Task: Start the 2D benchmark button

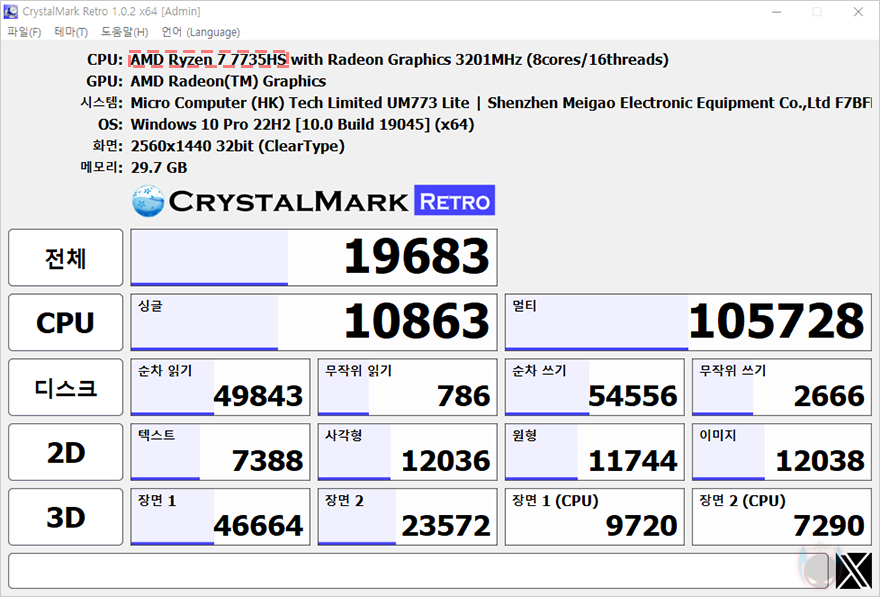Action: (x=66, y=452)
